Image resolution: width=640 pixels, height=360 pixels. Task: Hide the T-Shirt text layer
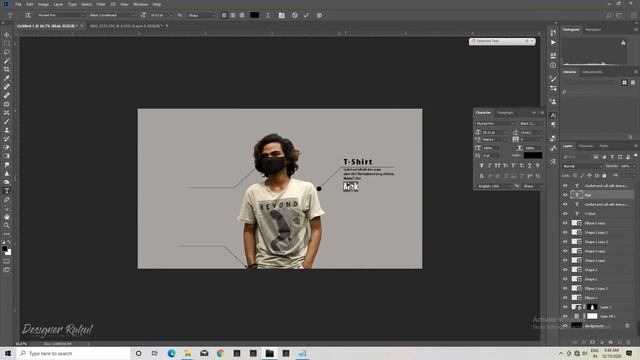pyautogui.click(x=565, y=213)
